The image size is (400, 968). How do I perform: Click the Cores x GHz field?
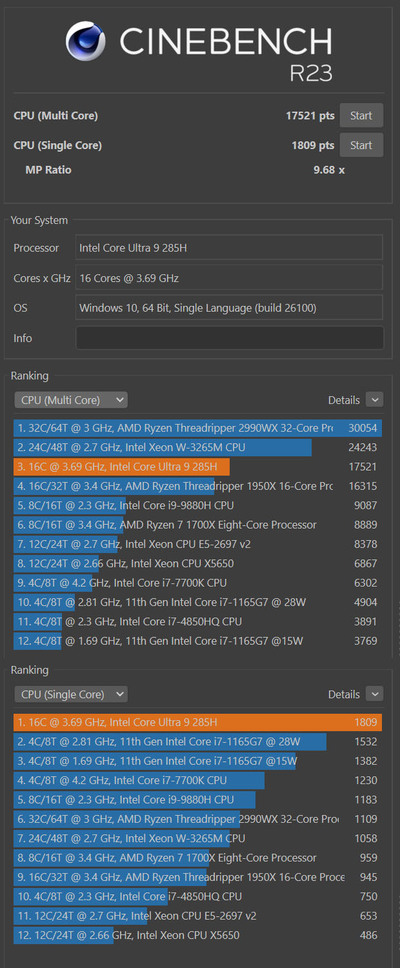coord(229,278)
